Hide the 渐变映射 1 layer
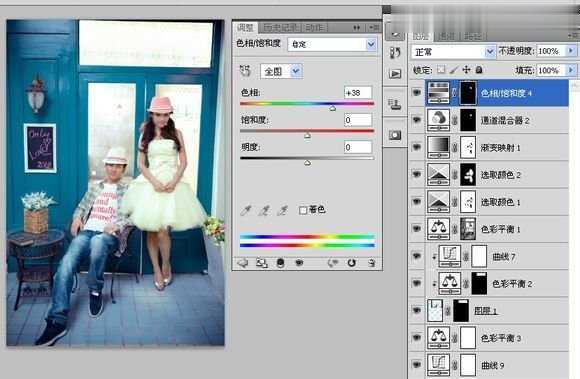The height and width of the screenshot is (379, 580). [417, 147]
